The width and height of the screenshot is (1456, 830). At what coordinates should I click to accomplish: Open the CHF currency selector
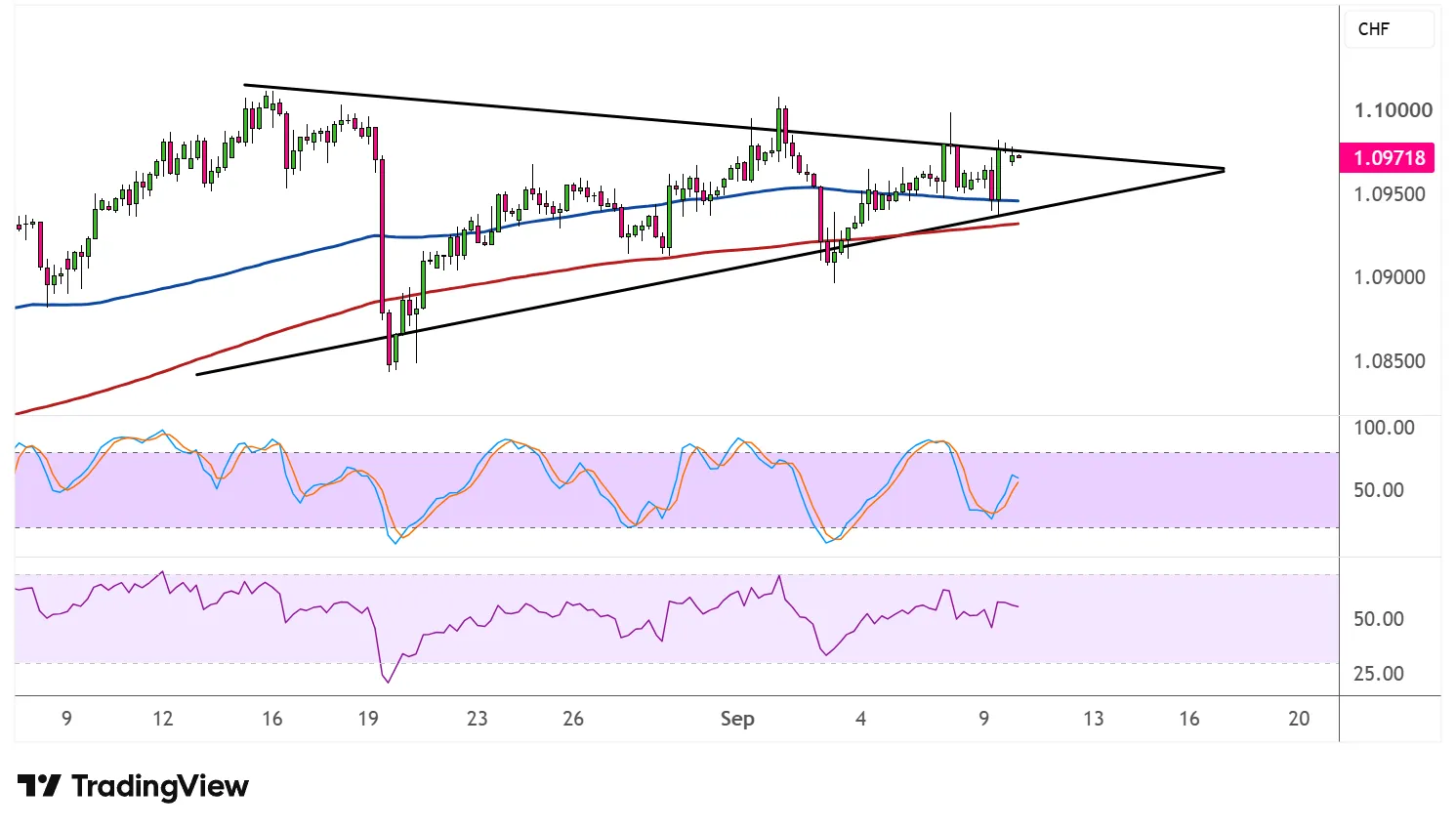[x=1389, y=29]
